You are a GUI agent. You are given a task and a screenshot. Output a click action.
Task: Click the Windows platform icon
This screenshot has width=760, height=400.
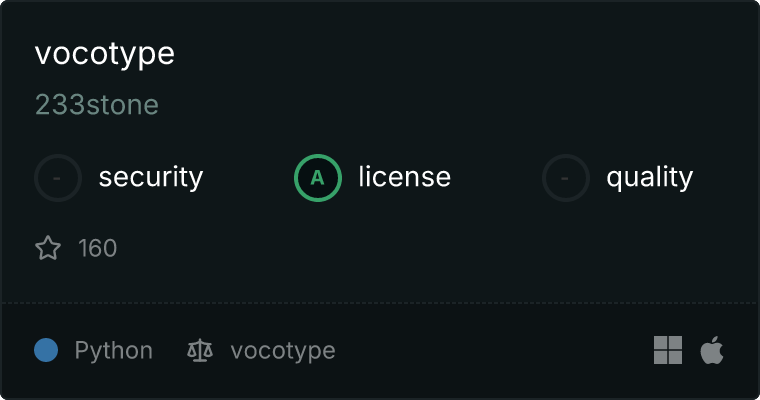(668, 350)
